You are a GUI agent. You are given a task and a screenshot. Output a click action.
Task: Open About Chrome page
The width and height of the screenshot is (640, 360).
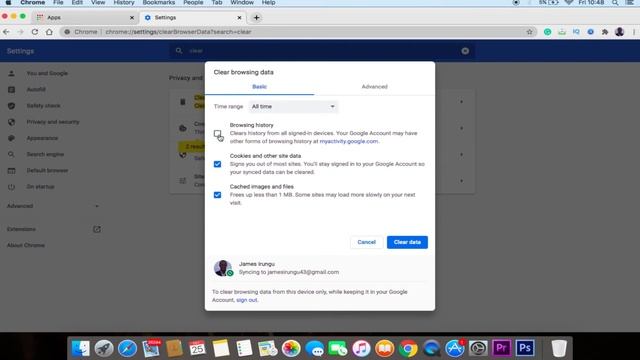click(x=26, y=245)
